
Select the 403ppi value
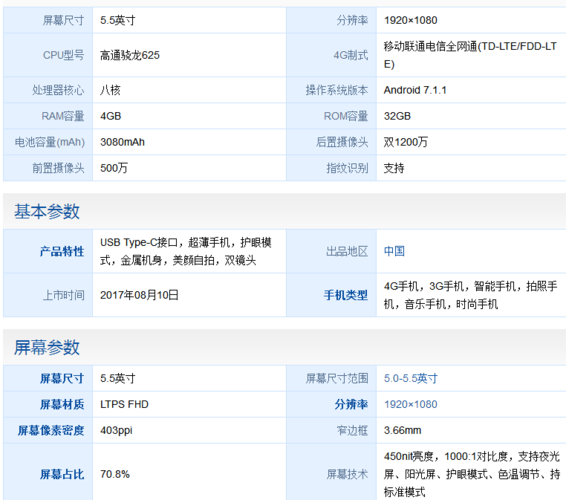[116, 430]
